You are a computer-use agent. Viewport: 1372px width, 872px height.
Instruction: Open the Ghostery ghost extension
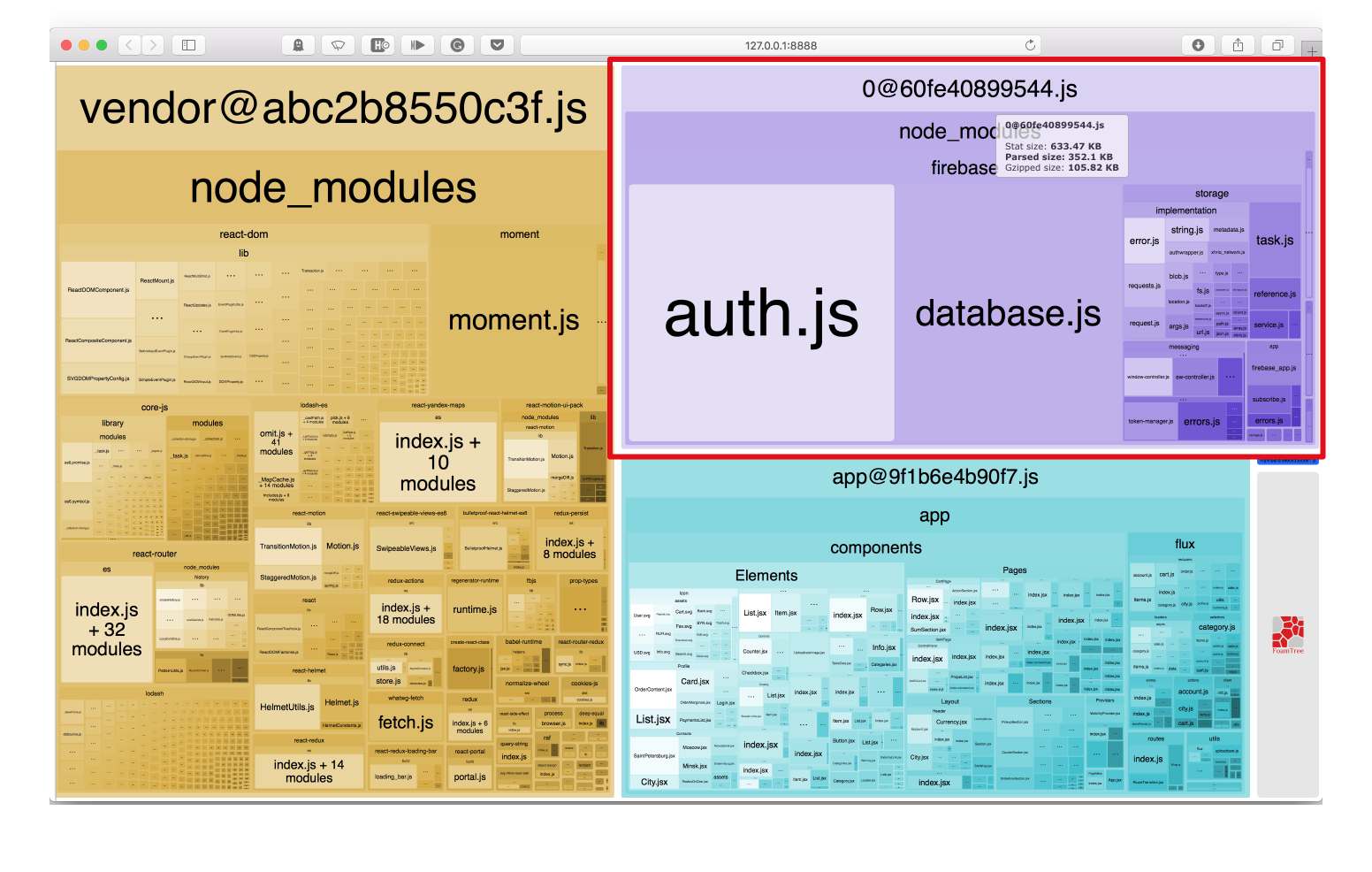click(x=298, y=45)
